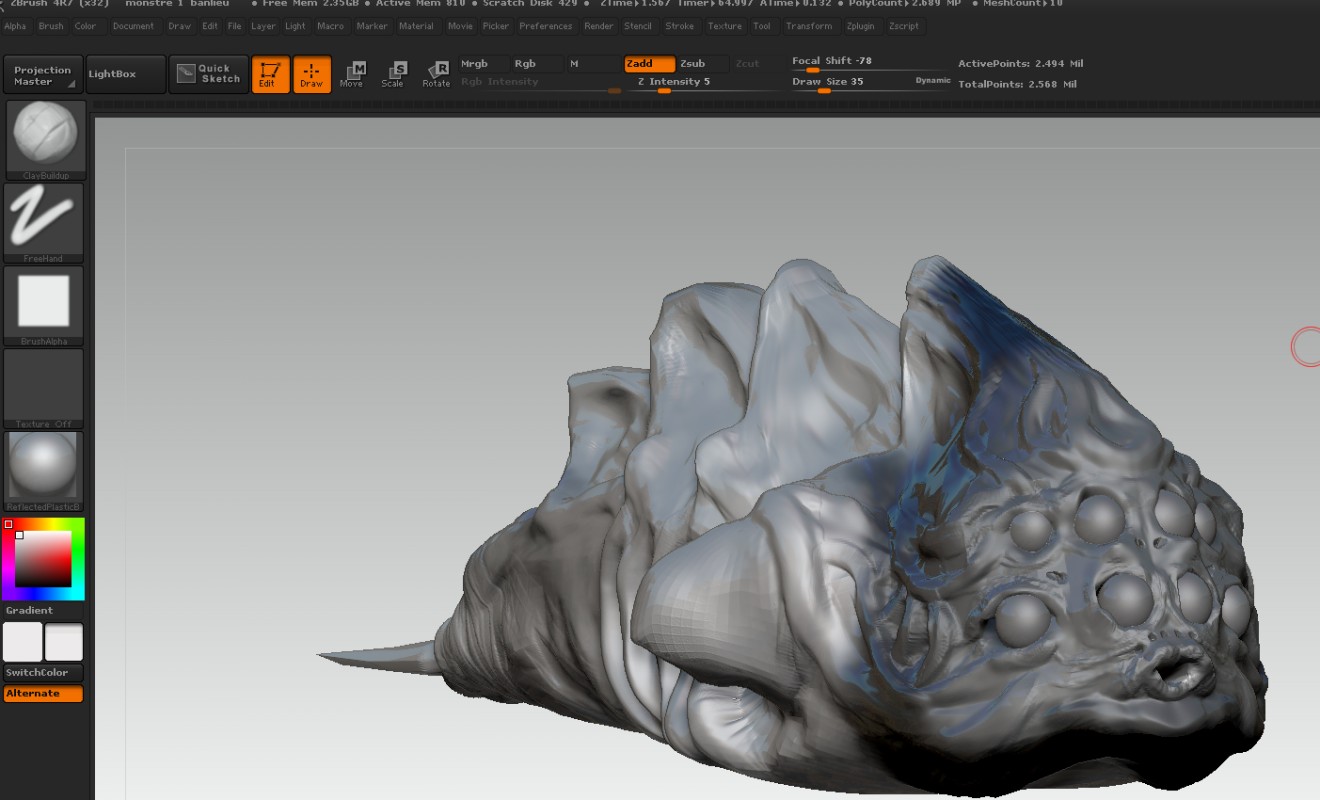Open the Preferences menu
This screenshot has height=800, width=1320.
545,26
